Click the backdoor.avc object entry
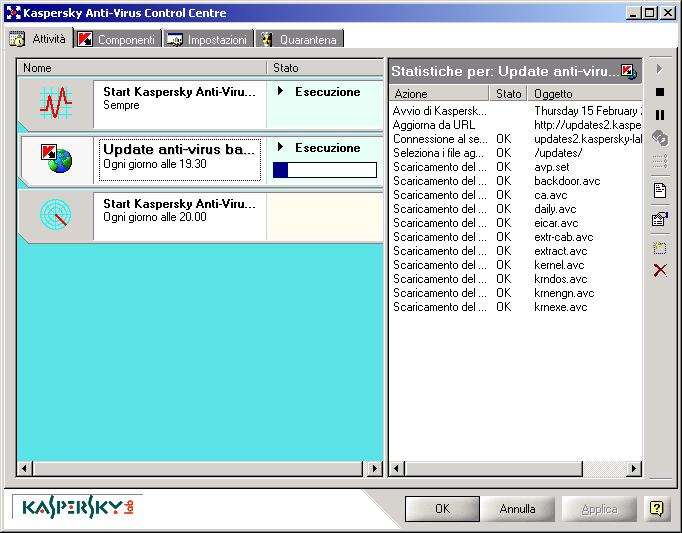This screenshot has height=533, width=682. tap(567, 181)
